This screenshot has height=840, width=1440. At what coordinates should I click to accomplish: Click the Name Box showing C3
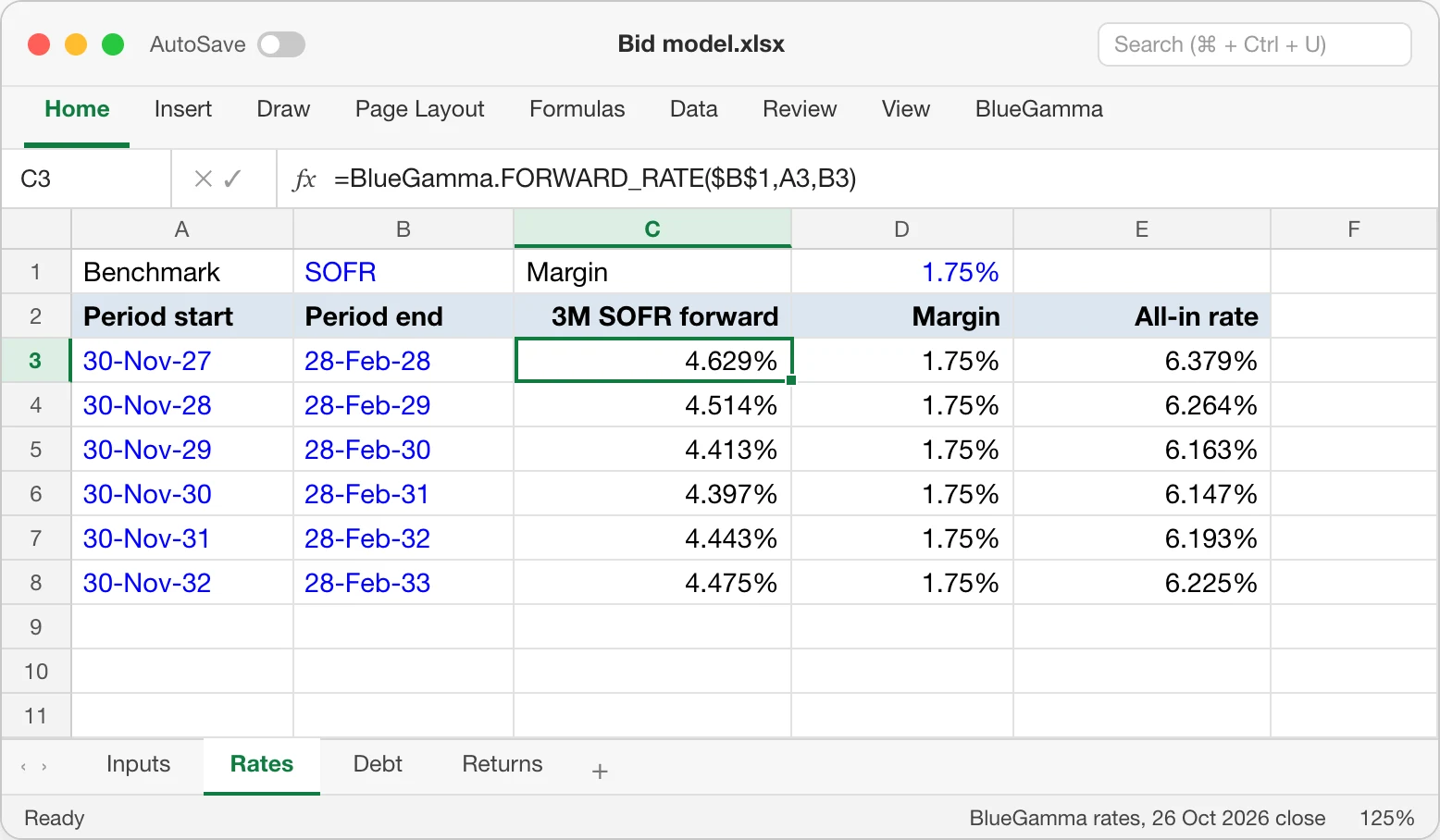coord(87,179)
